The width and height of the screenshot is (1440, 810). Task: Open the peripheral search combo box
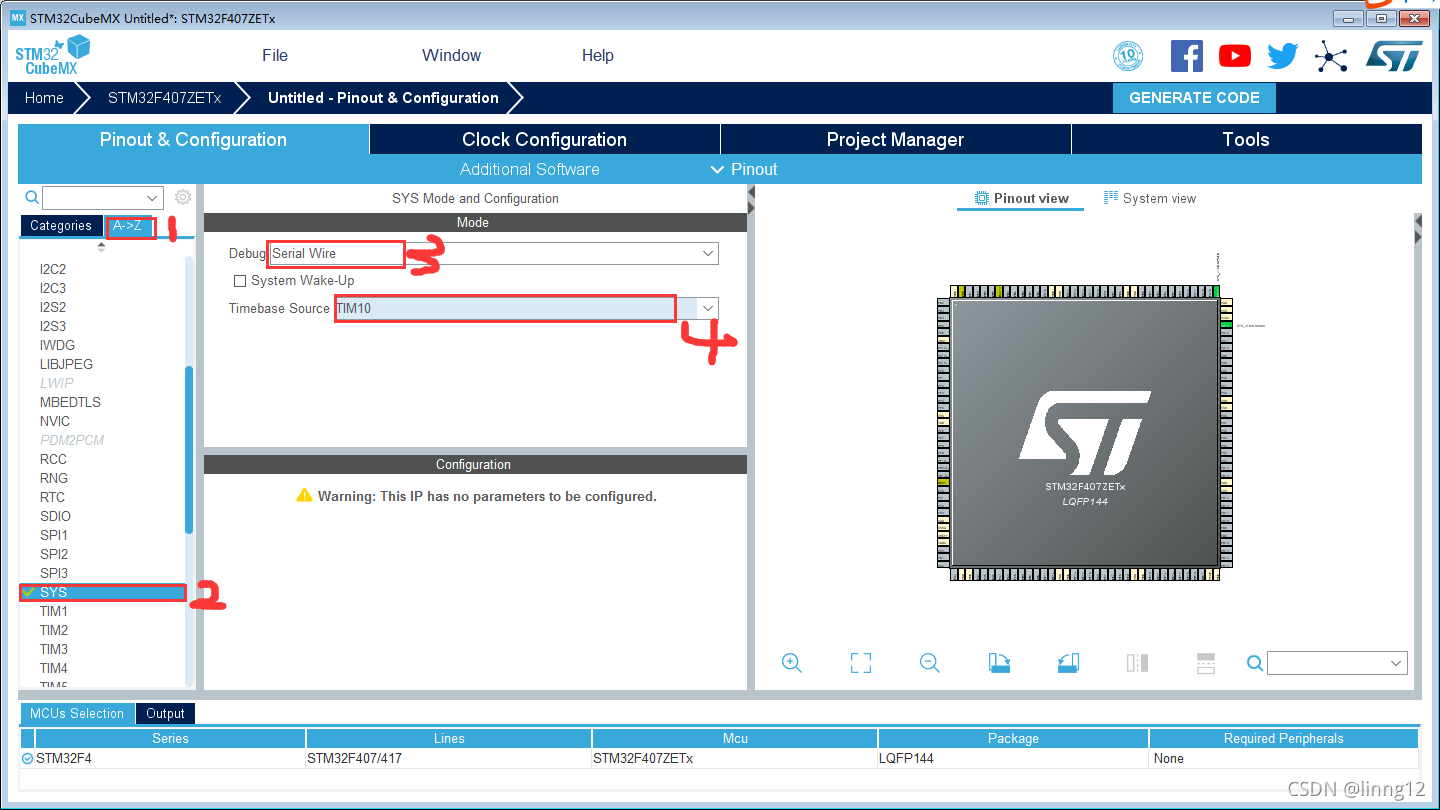tap(102, 198)
